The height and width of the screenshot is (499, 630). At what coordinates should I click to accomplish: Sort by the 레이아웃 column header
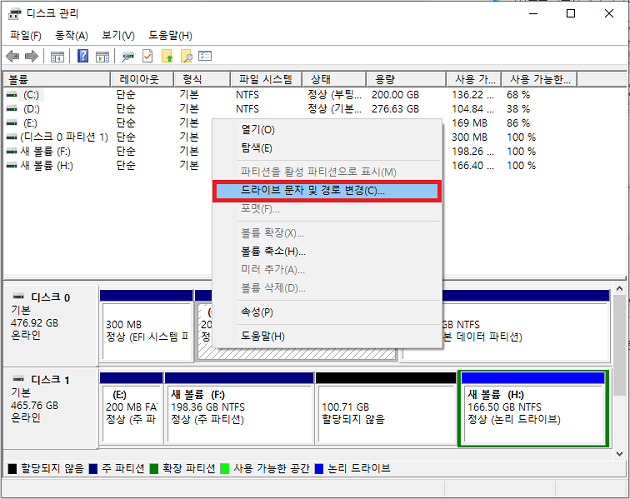click(x=142, y=80)
